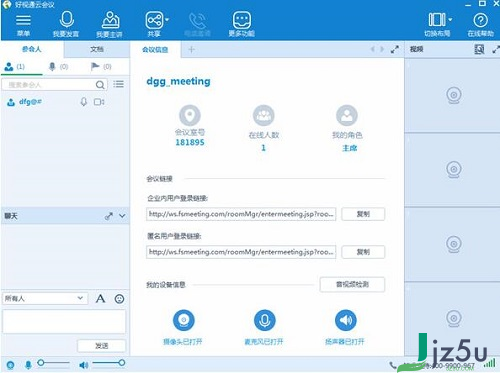Show flagged attendees filter with flag (0)

coord(101,67)
